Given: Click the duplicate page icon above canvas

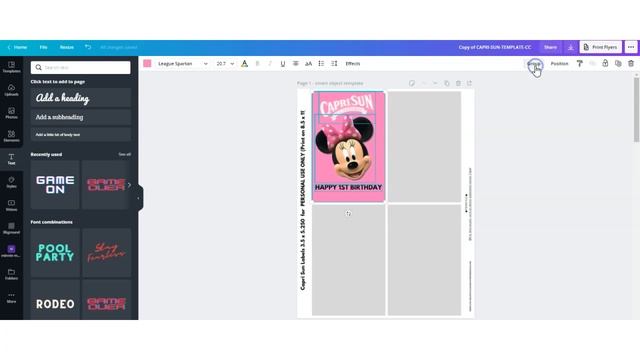Looking at the screenshot, I should click(x=447, y=83).
